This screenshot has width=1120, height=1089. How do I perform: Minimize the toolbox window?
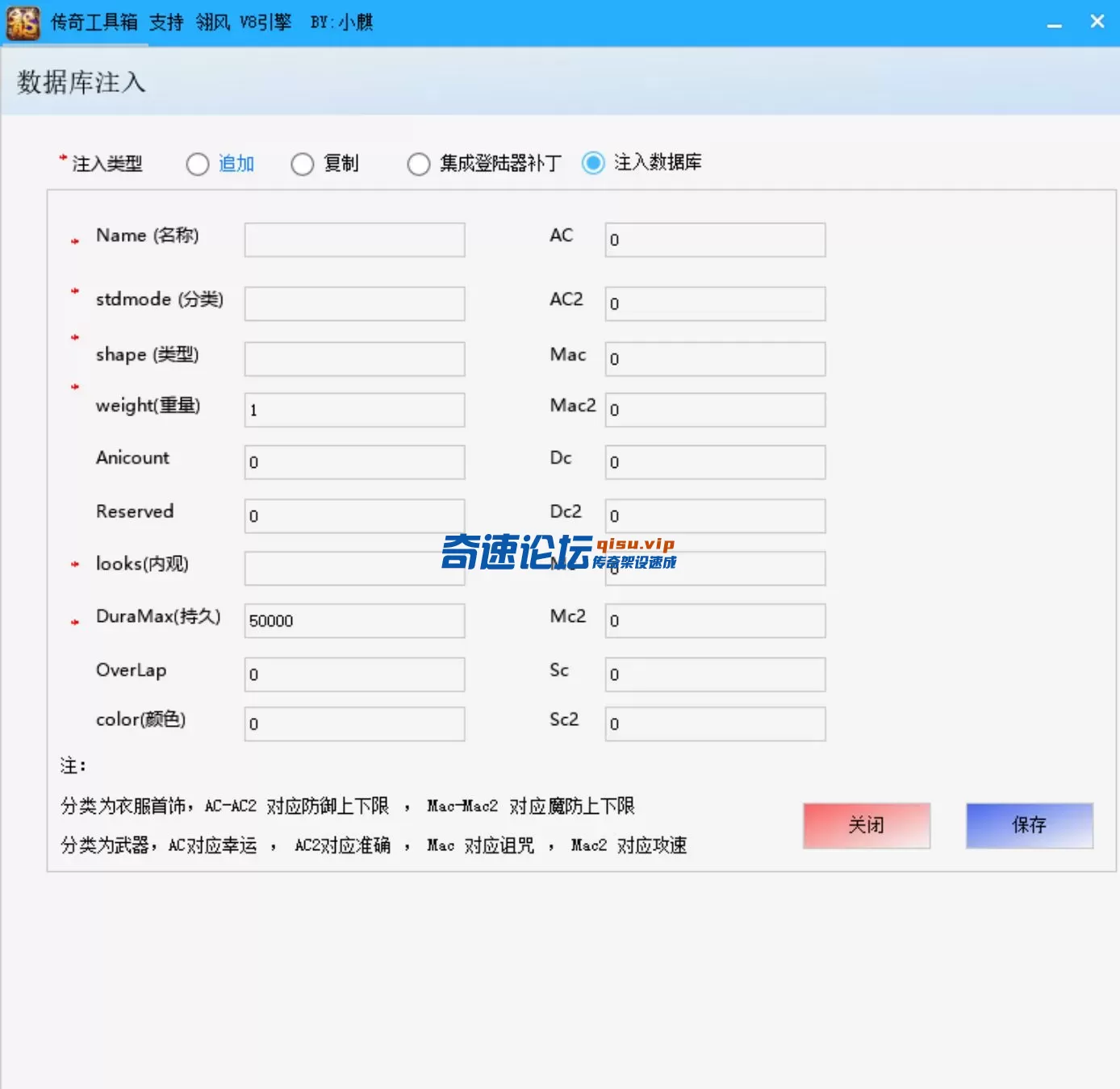tap(1054, 24)
